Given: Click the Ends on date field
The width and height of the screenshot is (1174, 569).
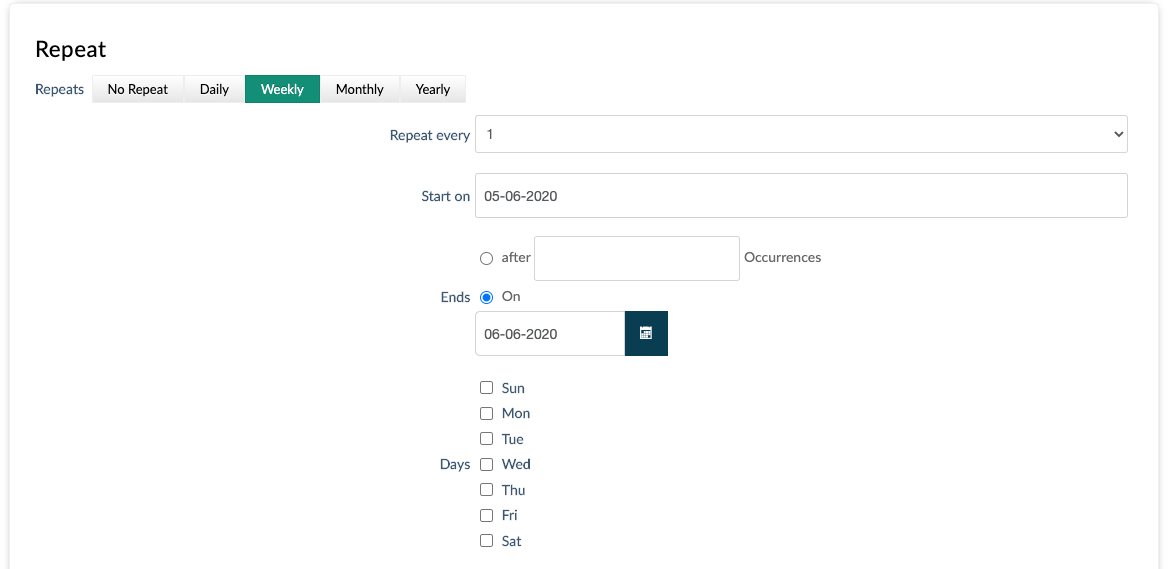Looking at the screenshot, I should 550,334.
